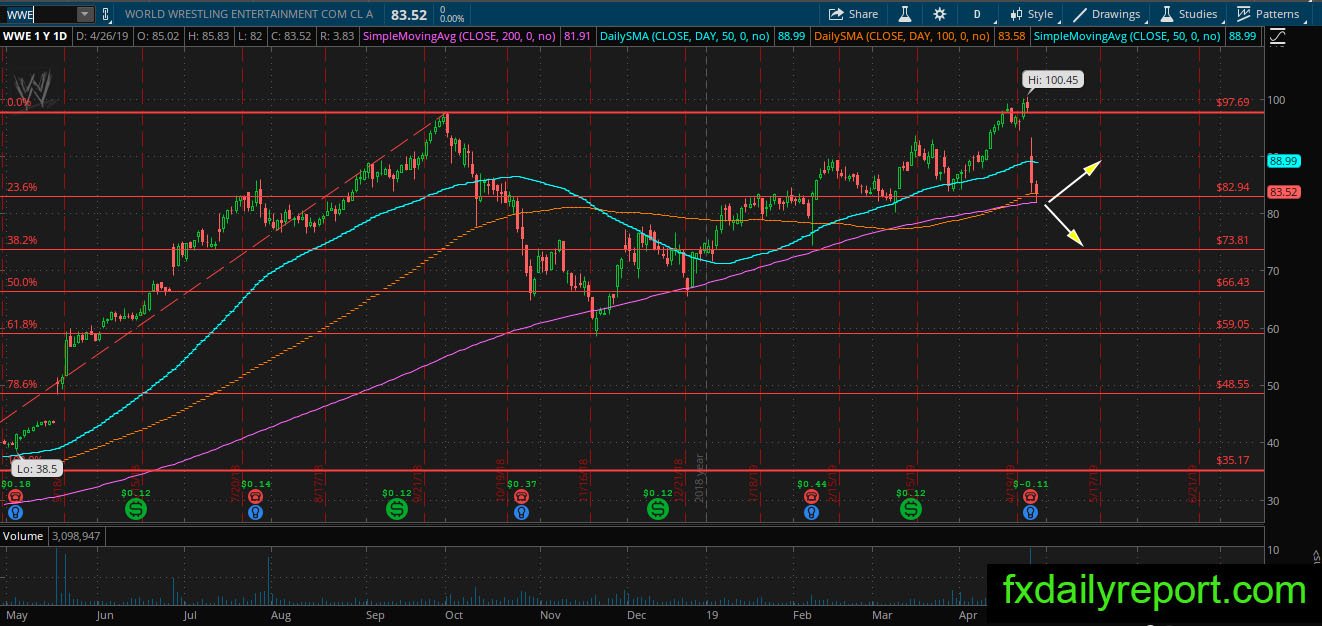
Task: Select SimpleMovingAvg (CLOSE, 200, 0, no) study label
Action: (x=461, y=36)
